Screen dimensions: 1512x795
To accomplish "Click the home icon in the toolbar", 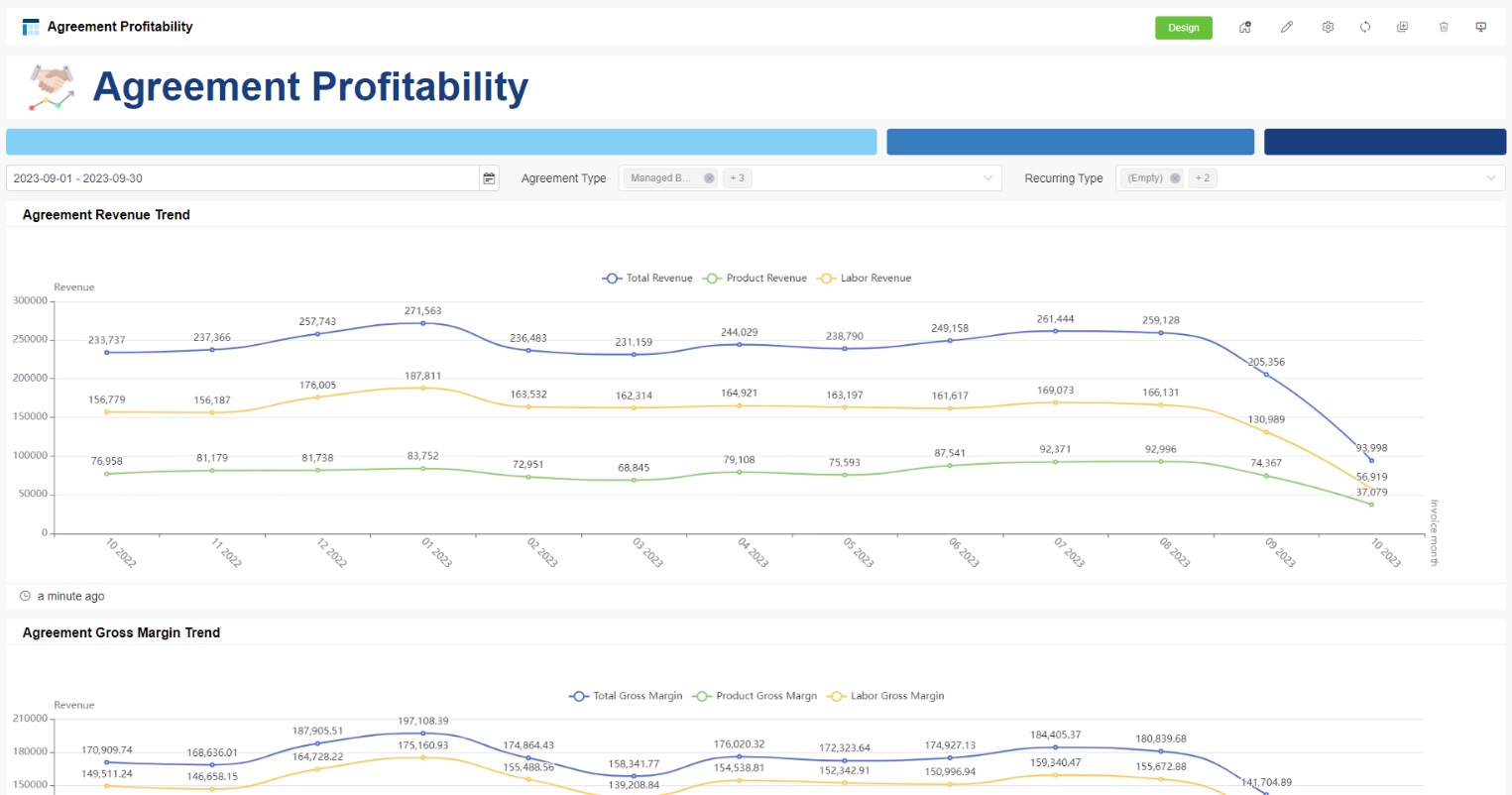I will (x=1244, y=27).
